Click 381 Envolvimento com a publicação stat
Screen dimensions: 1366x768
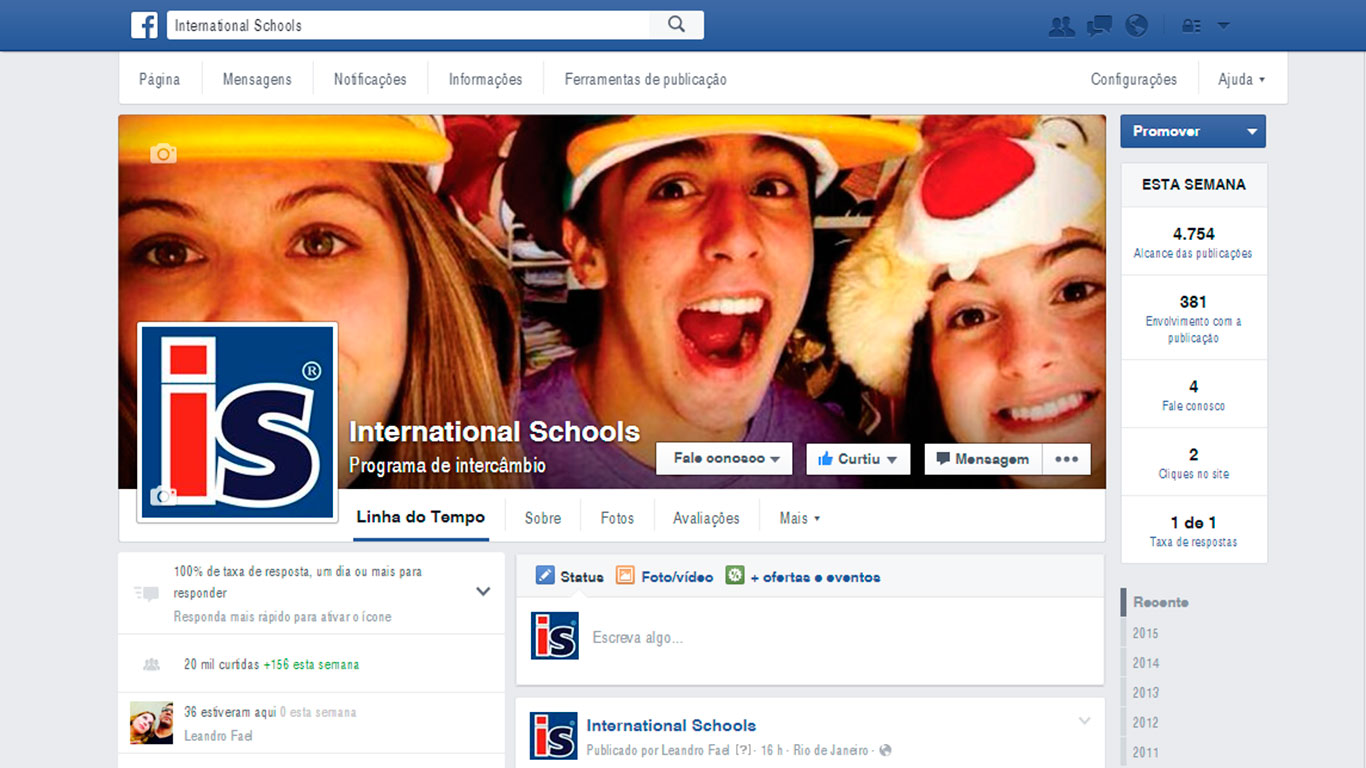1193,318
